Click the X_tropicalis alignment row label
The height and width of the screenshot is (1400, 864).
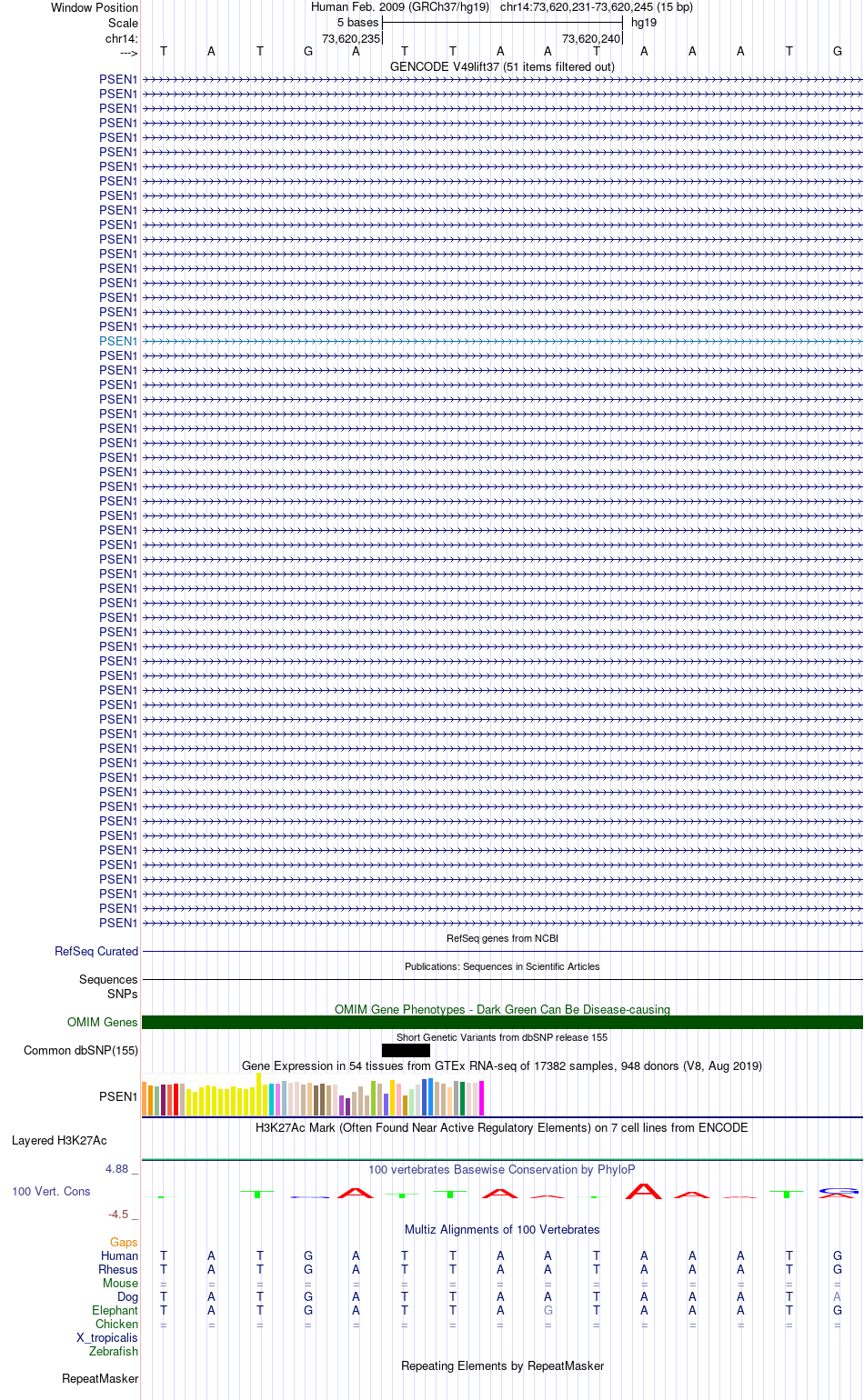(x=107, y=1337)
